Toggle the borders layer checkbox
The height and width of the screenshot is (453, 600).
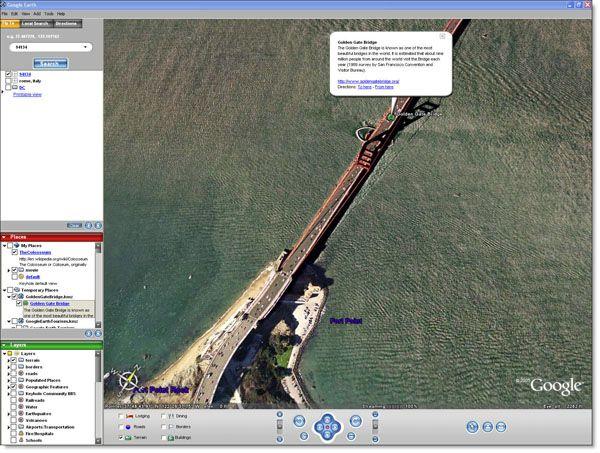13,367
